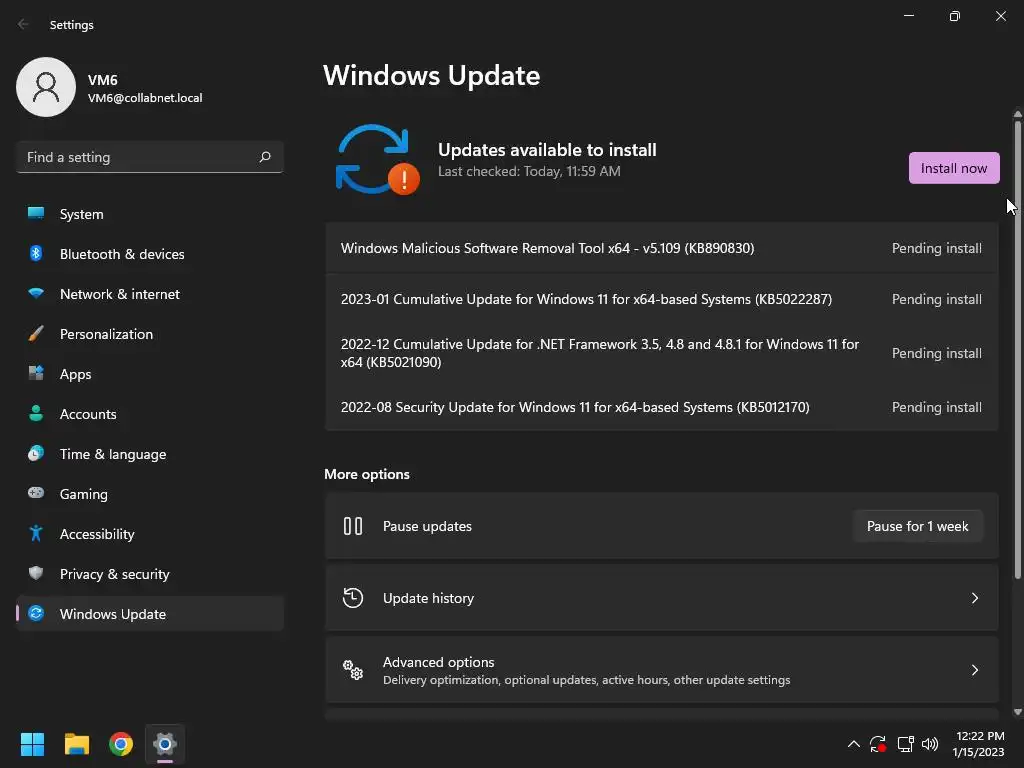
Task: Click the Last checked Today 11:59 AM text
Action: click(529, 171)
